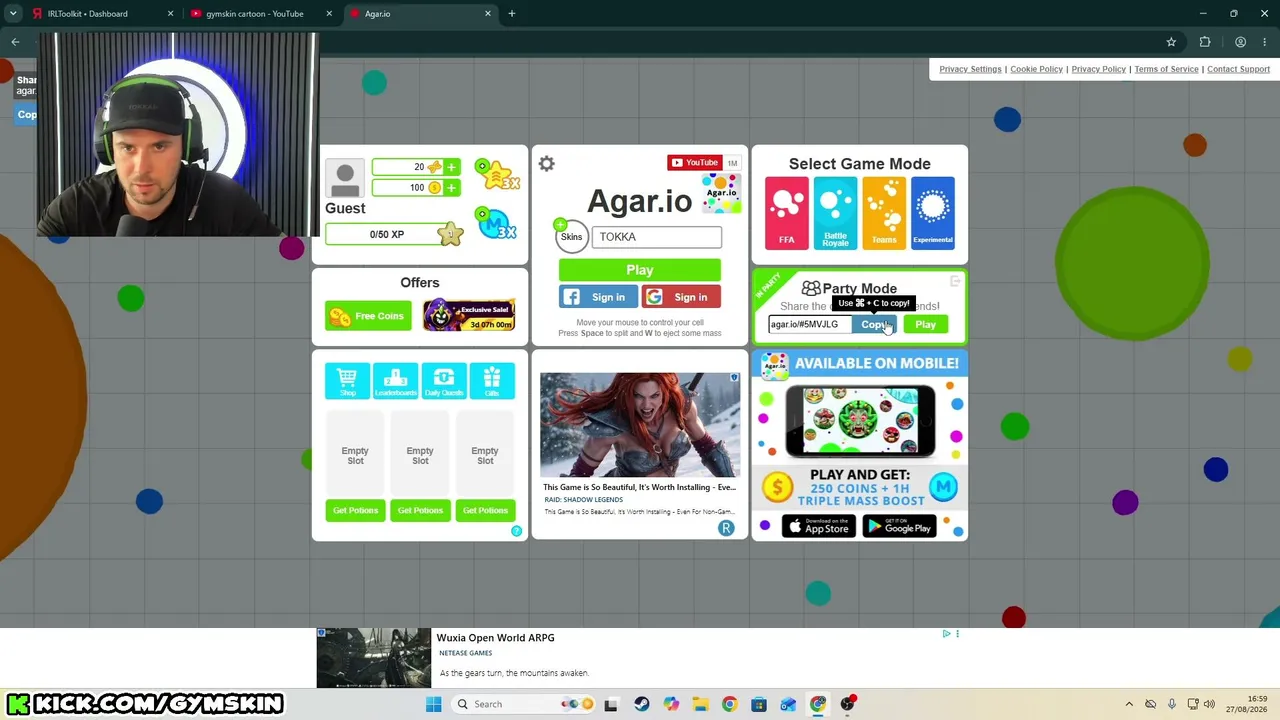Click the Free Coins button
The width and height of the screenshot is (1280, 720).
368,316
